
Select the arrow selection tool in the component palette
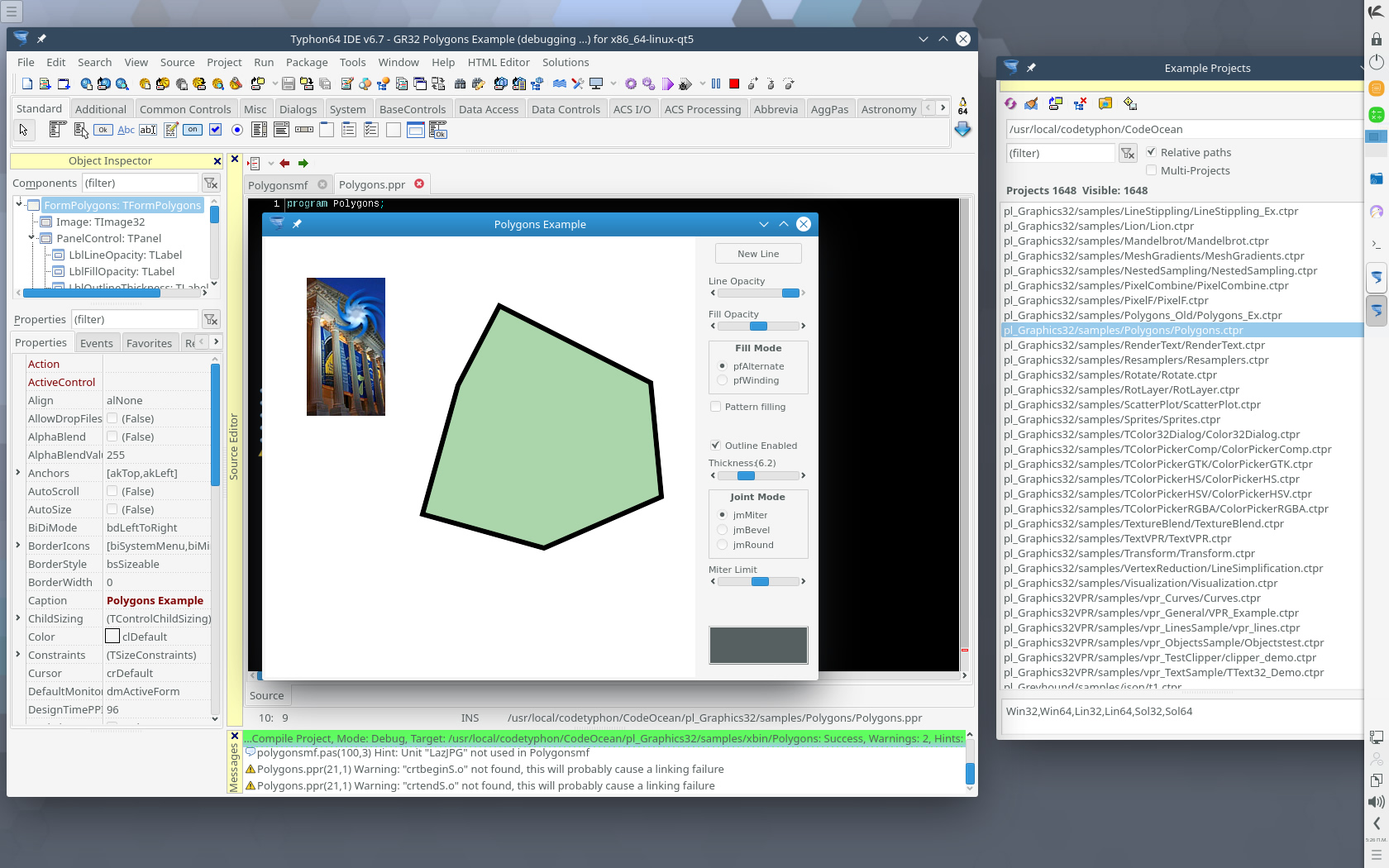pyautogui.click(x=23, y=130)
